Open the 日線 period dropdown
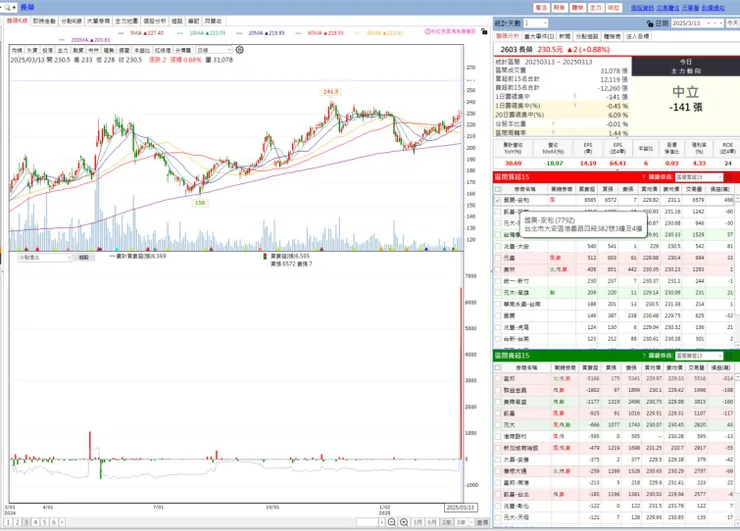 214,50
